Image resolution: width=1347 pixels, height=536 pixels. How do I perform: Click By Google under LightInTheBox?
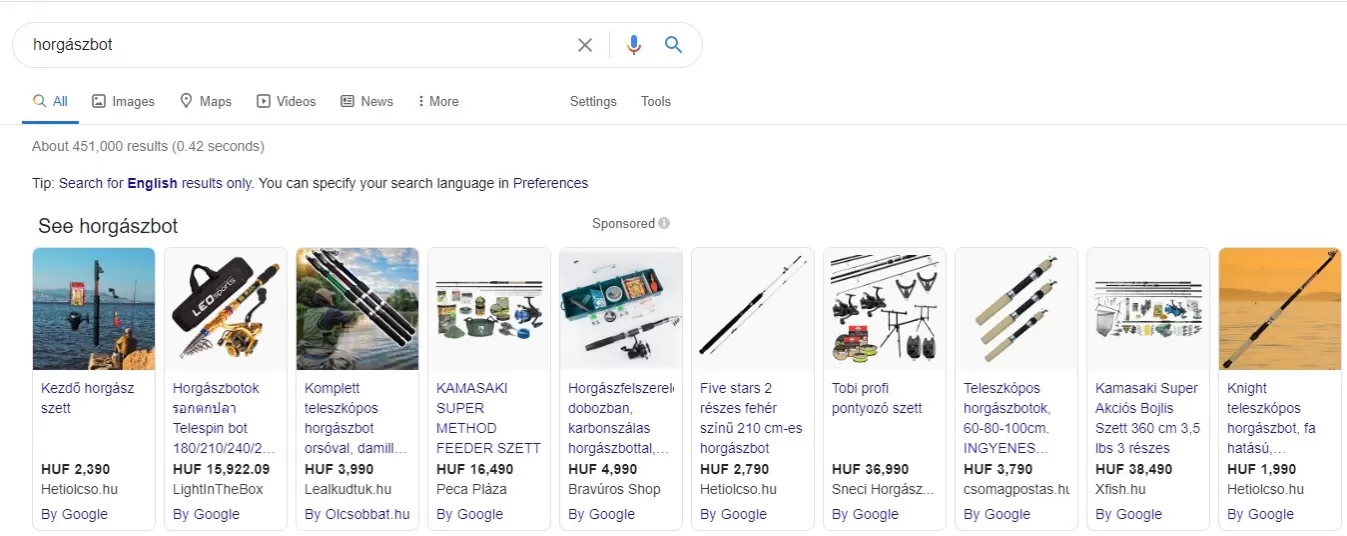pos(206,514)
